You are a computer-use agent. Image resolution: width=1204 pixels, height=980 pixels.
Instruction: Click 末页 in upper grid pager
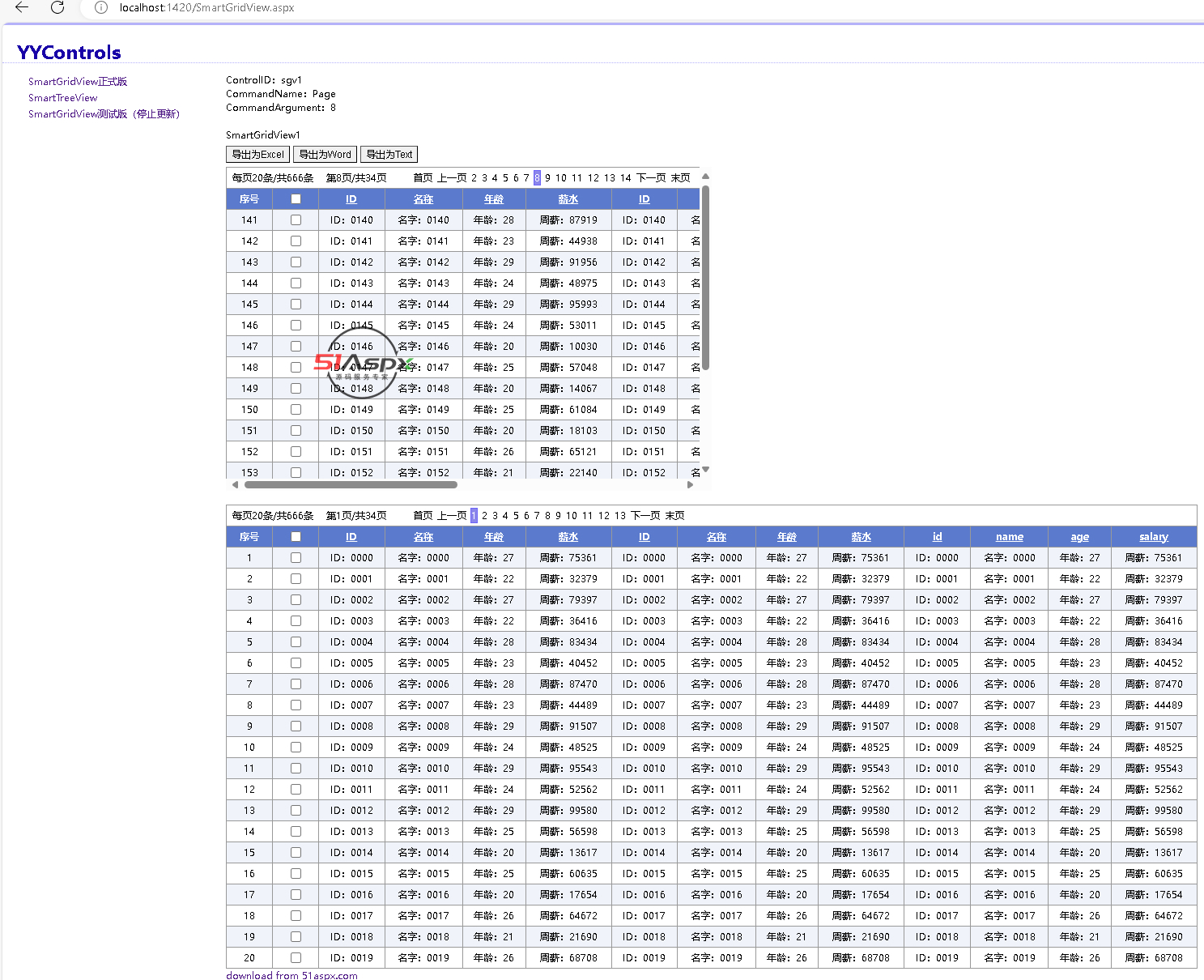(681, 178)
